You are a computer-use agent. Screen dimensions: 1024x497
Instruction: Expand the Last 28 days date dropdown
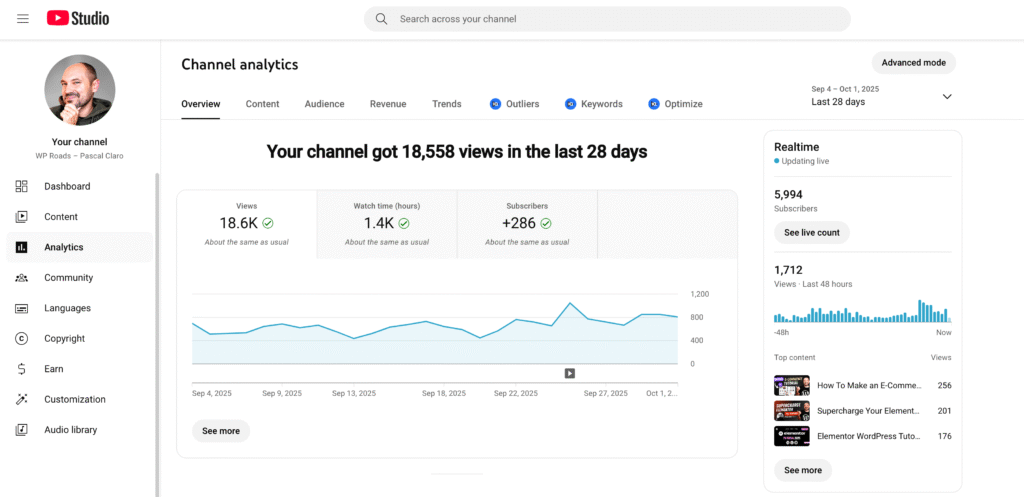pyautogui.click(x=946, y=96)
